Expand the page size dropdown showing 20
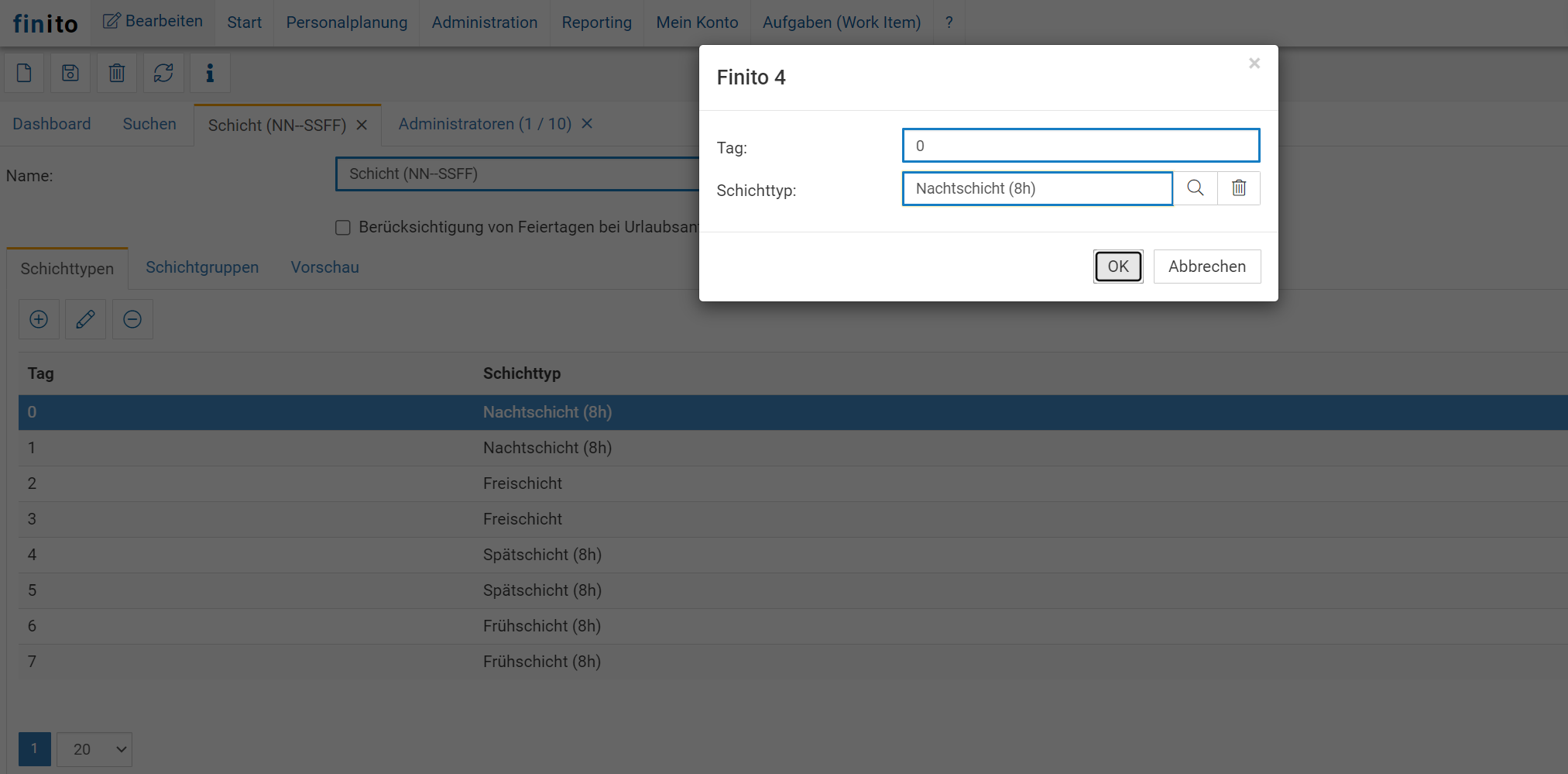 click(94, 749)
